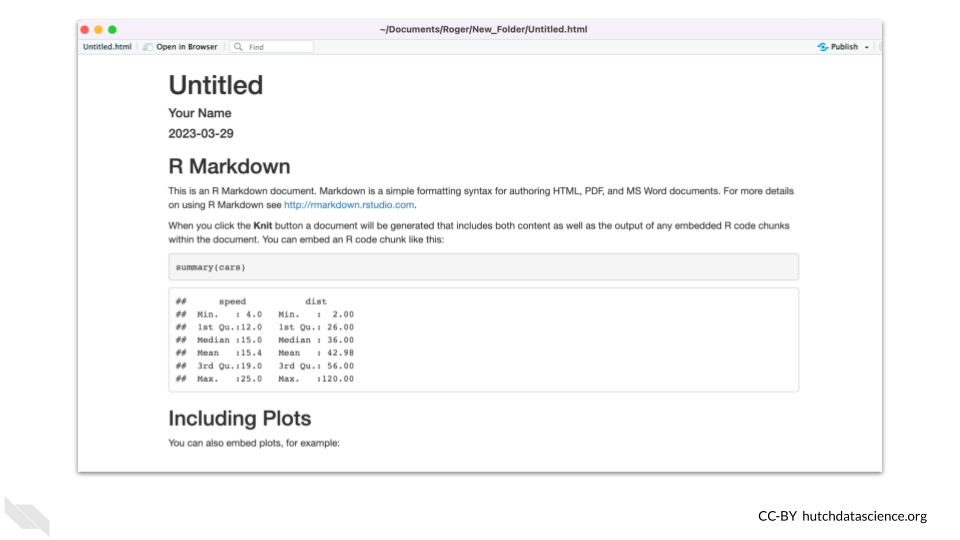Click the red close window button
The image size is (960, 540).
(85, 29)
